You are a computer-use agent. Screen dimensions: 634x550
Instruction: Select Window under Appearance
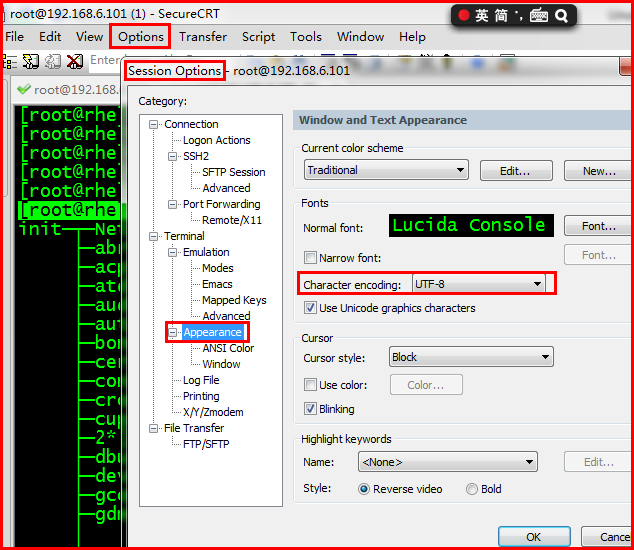pos(222,364)
